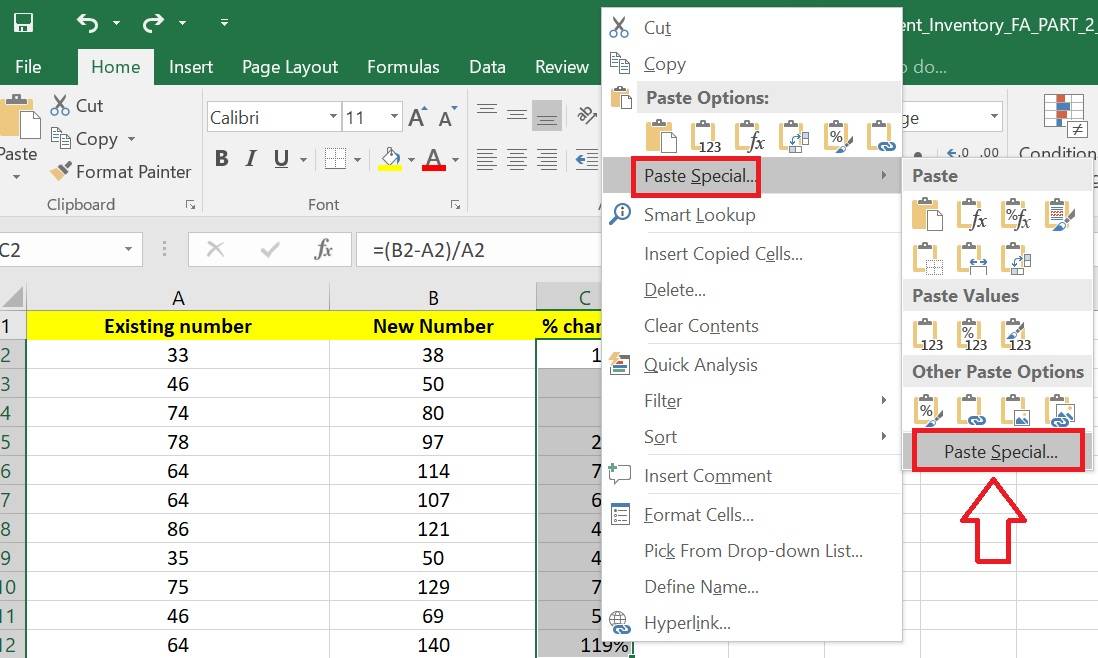Switch to the Insert ribbon tab
1098x658 pixels.
tap(190, 67)
